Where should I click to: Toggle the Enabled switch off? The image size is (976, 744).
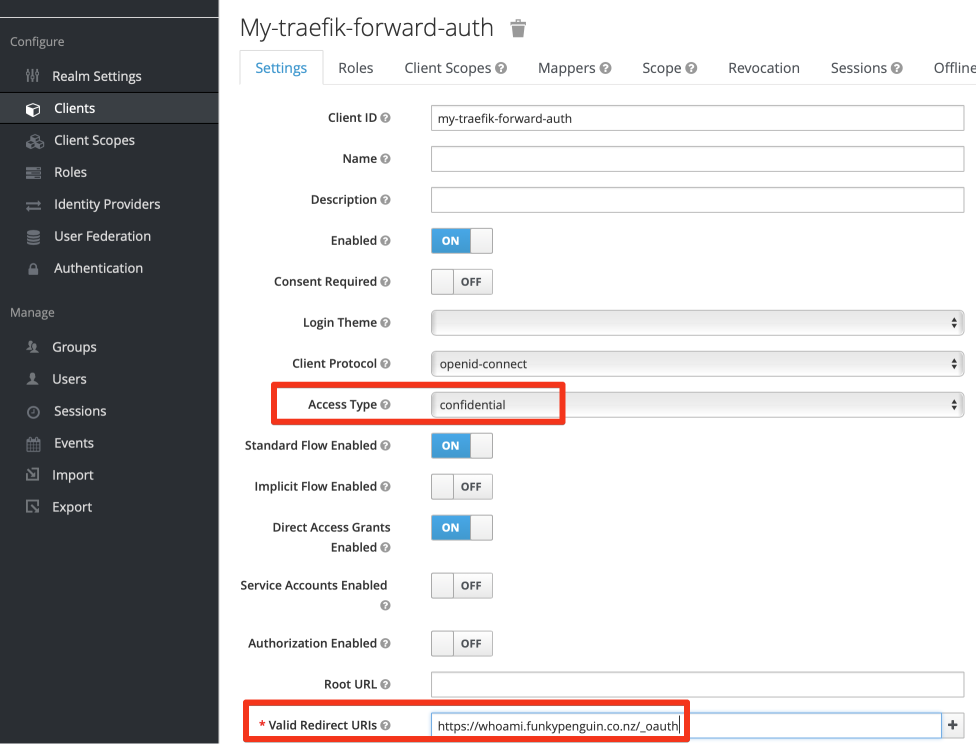pyautogui.click(x=461, y=241)
